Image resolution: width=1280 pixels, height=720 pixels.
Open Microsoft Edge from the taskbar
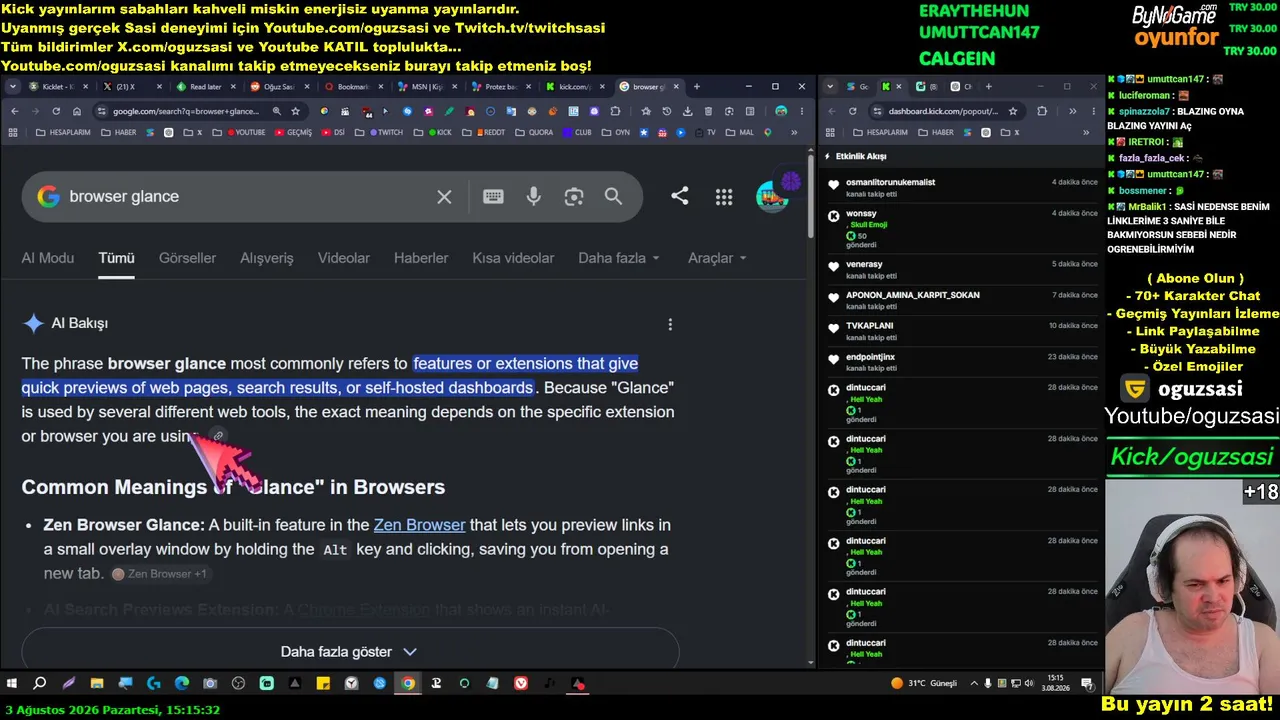click(181, 684)
